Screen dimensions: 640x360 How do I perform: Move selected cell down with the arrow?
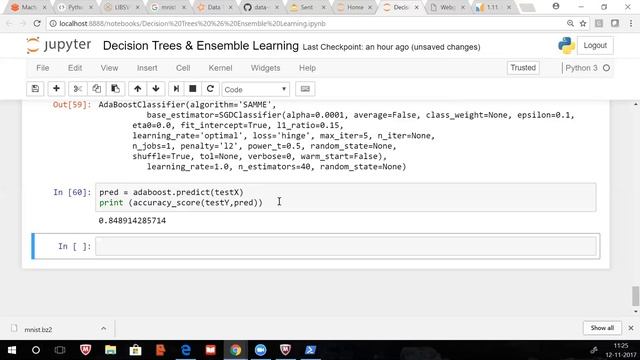click(156, 89)
